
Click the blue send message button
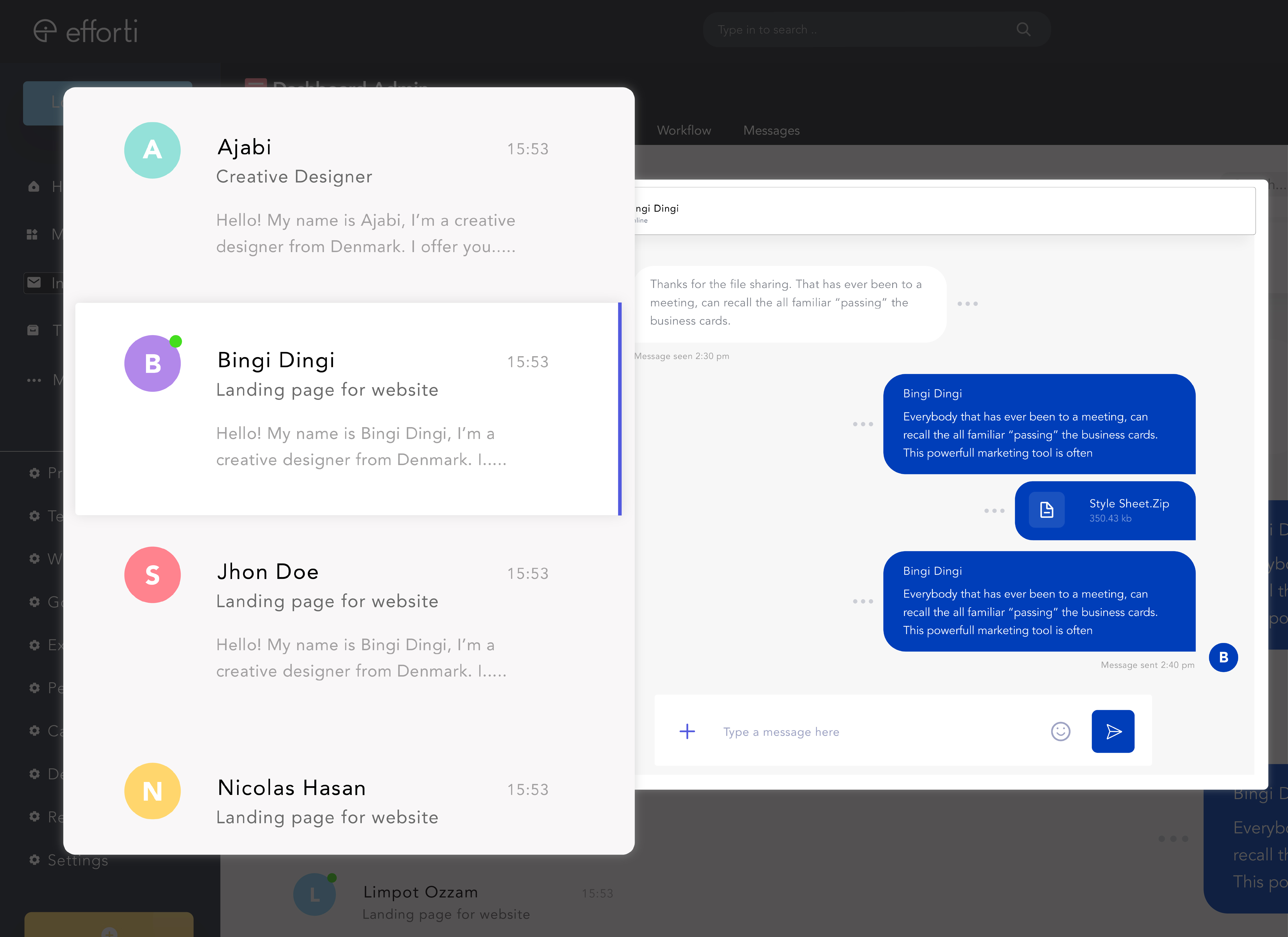(x=1113, y=731)
